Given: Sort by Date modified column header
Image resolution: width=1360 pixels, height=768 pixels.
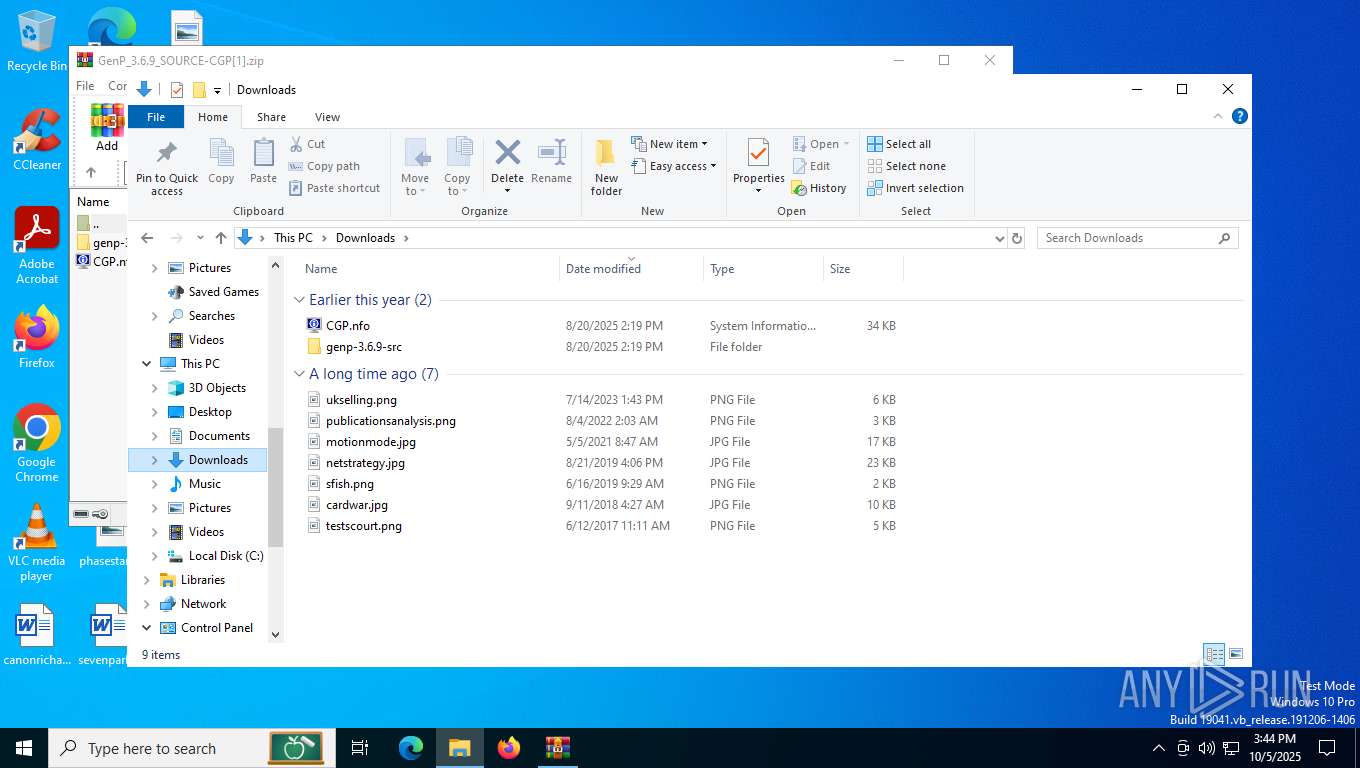Looking at the screenshot, I should tap(632, 269).
